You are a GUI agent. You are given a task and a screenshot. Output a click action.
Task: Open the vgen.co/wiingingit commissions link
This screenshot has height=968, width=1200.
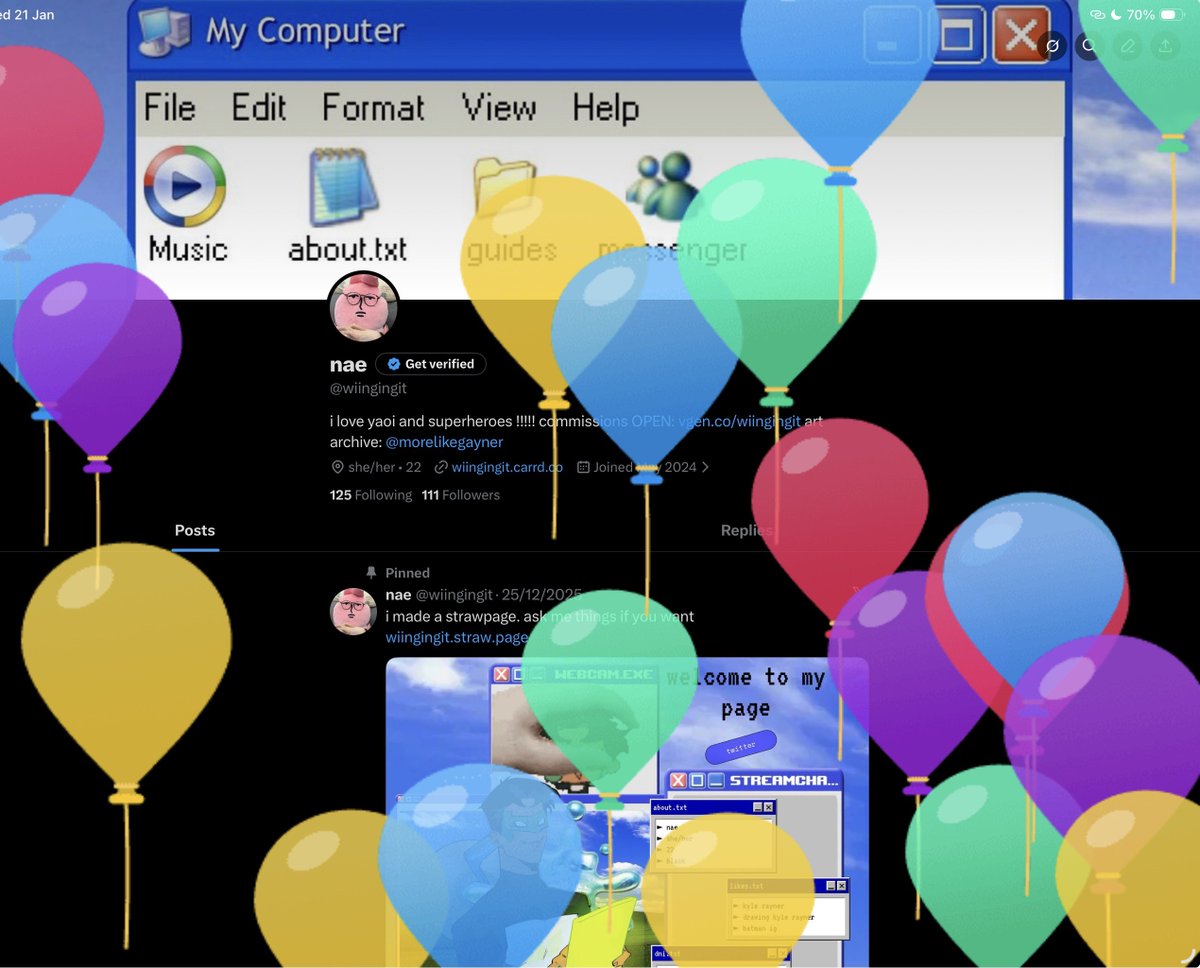coord(739,421)
